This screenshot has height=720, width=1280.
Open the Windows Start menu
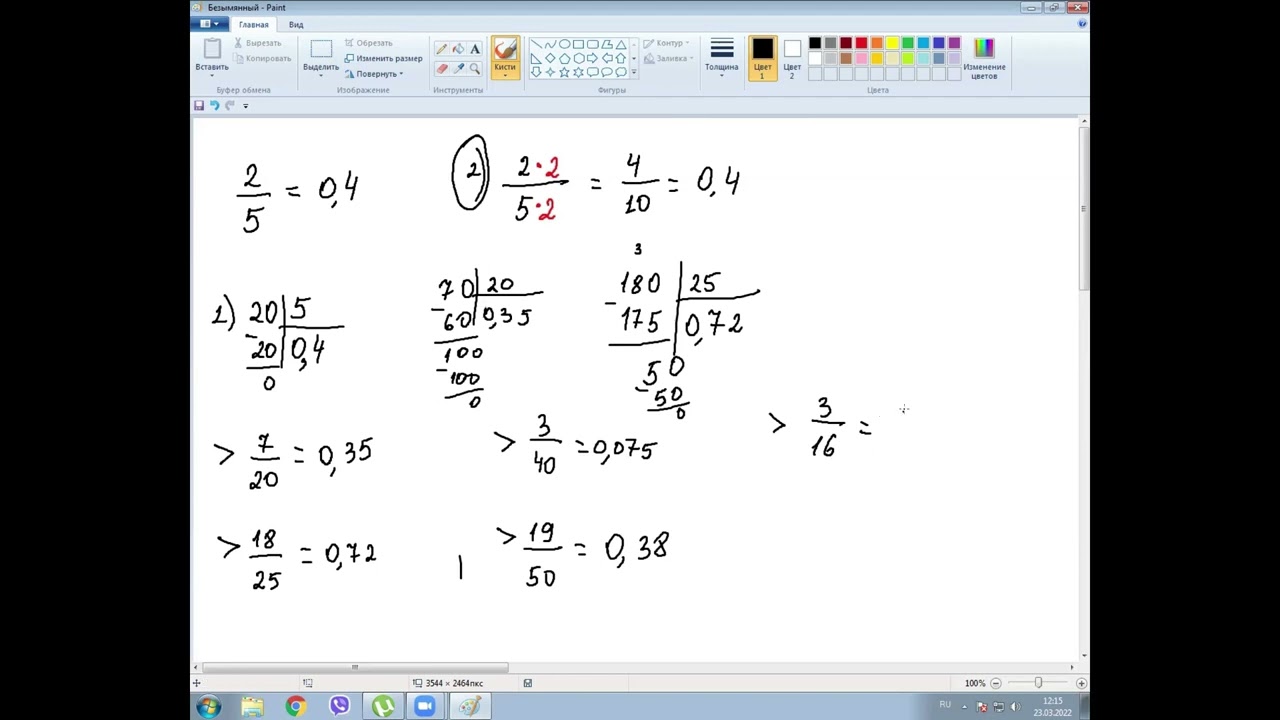tap(208, 707)
